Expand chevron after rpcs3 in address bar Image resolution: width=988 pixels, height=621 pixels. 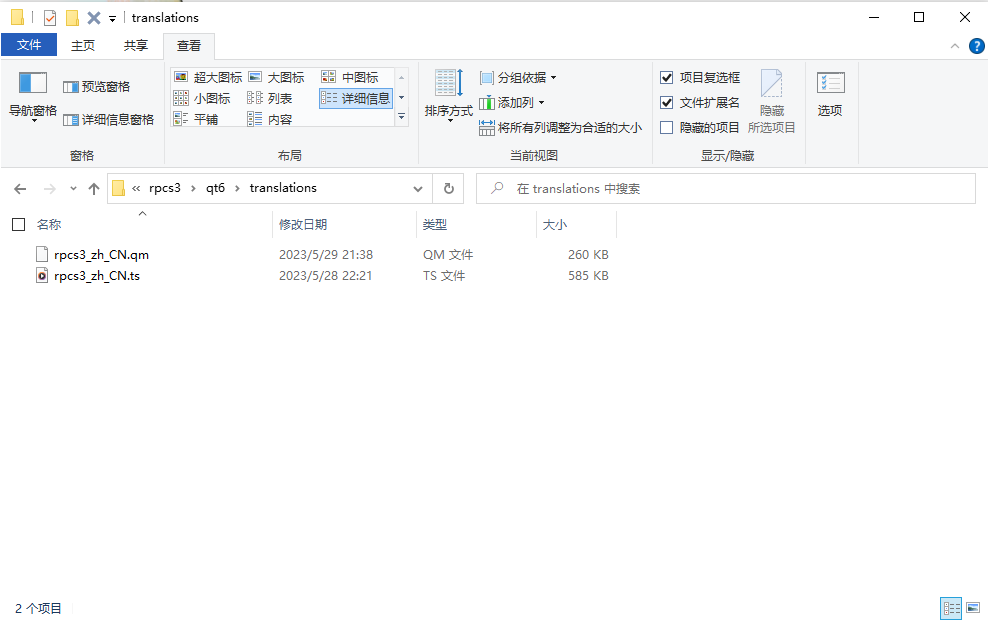click(193, 188)
